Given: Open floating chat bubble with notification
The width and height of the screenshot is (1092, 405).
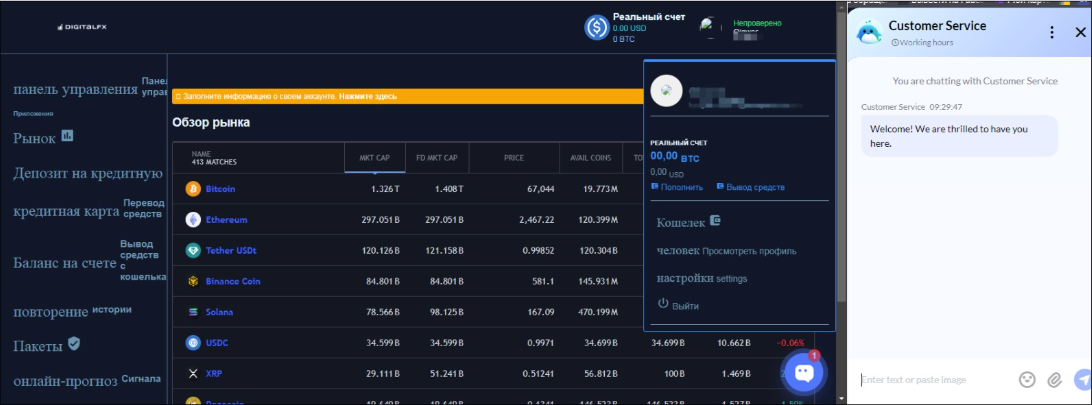Looking at the screenshot, I should [804, 373].
